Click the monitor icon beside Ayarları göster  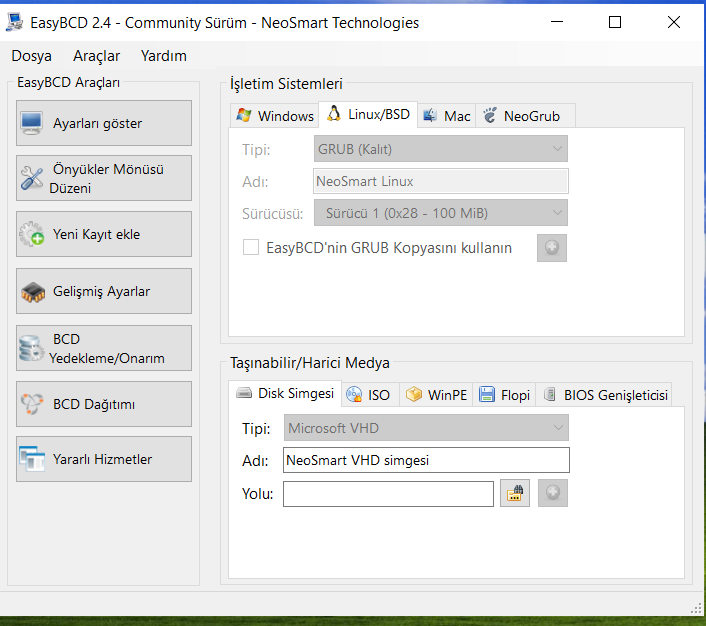pos(31,123)
